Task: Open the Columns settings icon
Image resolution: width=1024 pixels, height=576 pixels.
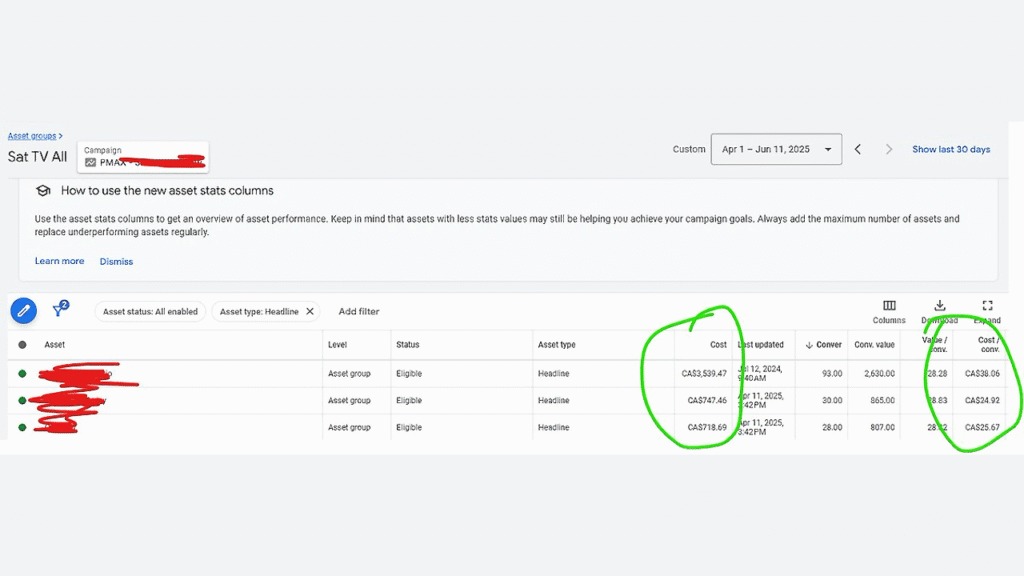Action: [889, 306]
